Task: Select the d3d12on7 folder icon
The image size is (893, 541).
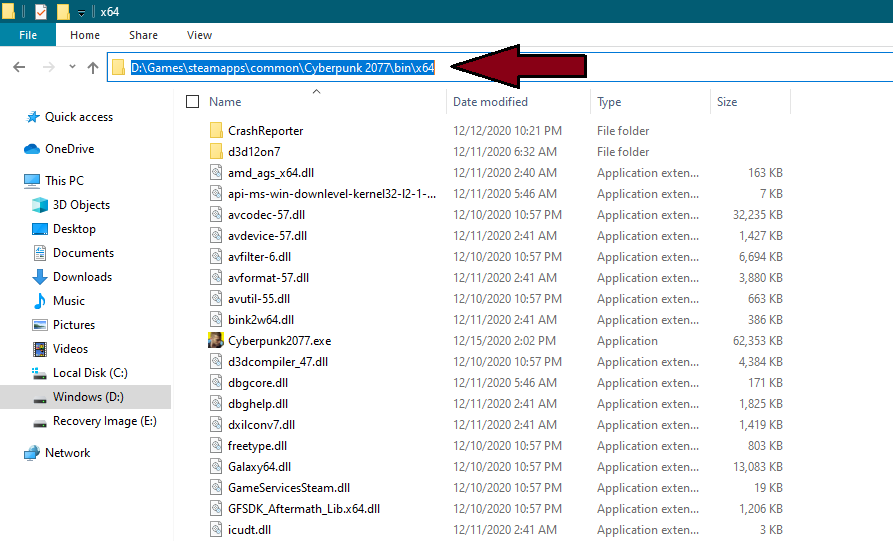Action: click(x=216, y=151)
